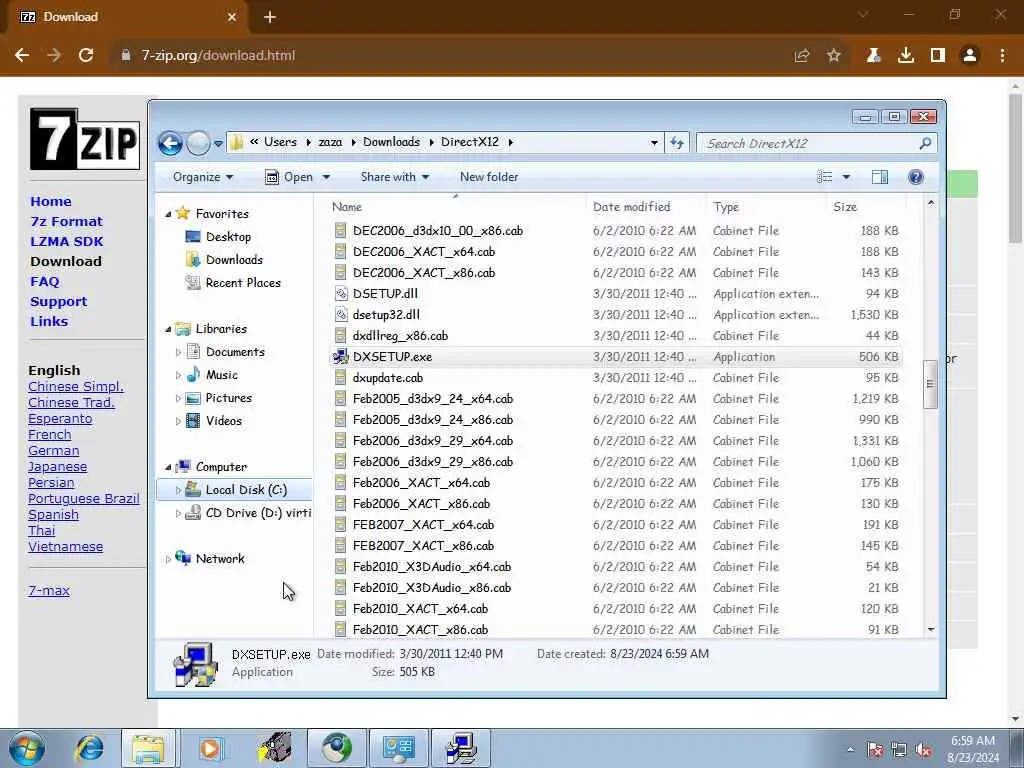Open the 7z Format link
This screenshot has height=768, width=1024.
(67, 221)
